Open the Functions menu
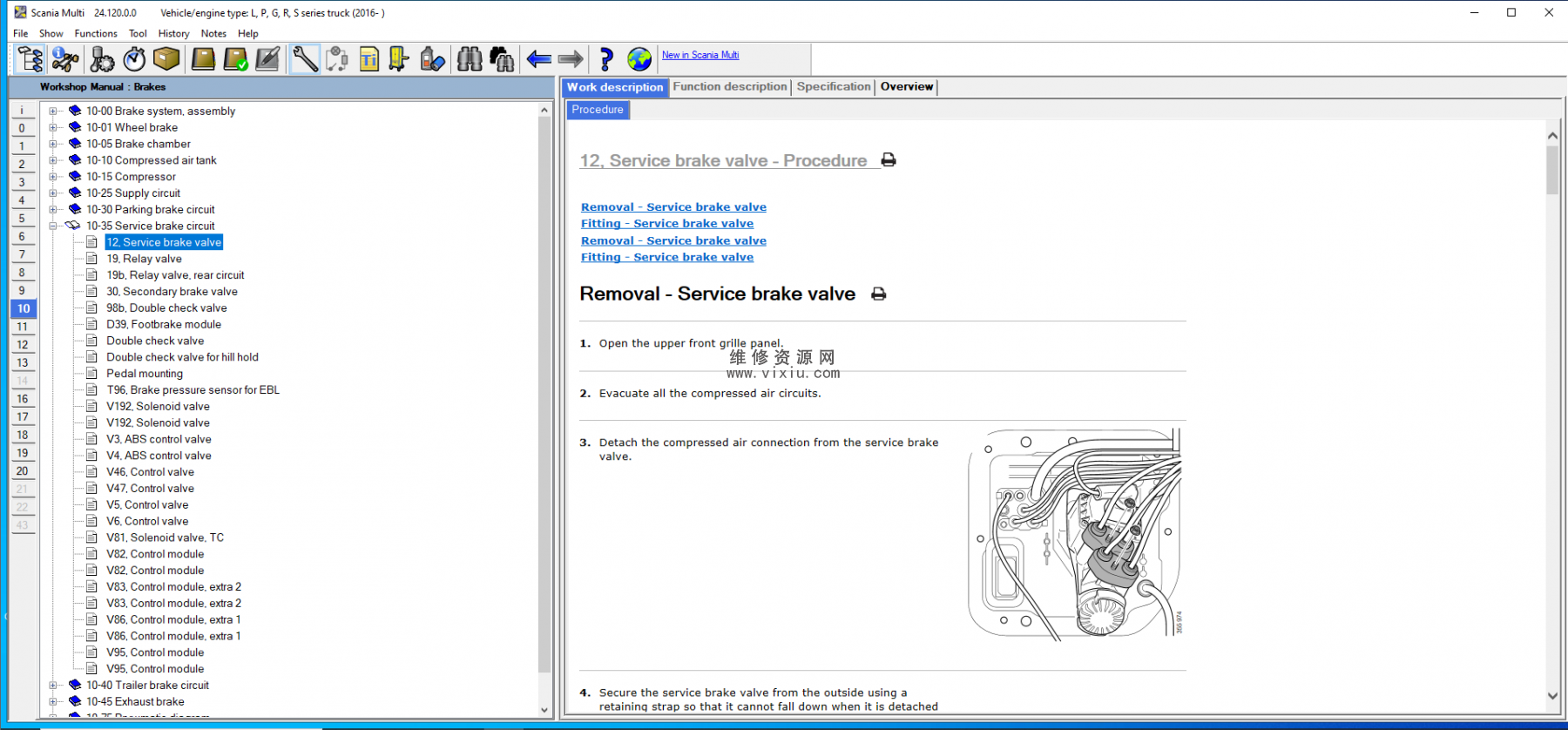This screenshot has width=1568, height=730. click(x=96, y=33)
